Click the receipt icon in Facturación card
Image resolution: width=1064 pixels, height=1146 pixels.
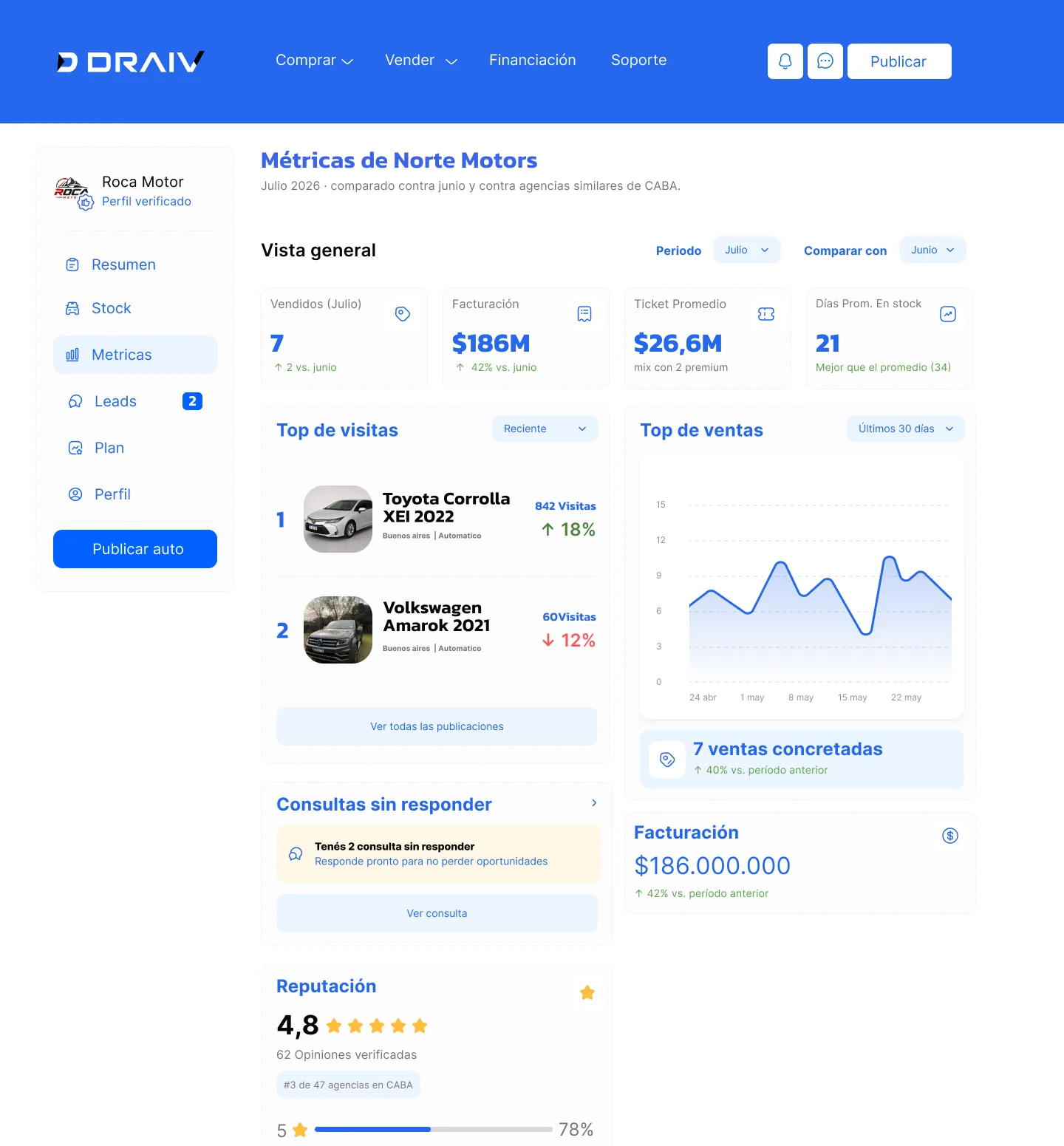[584, 314]
